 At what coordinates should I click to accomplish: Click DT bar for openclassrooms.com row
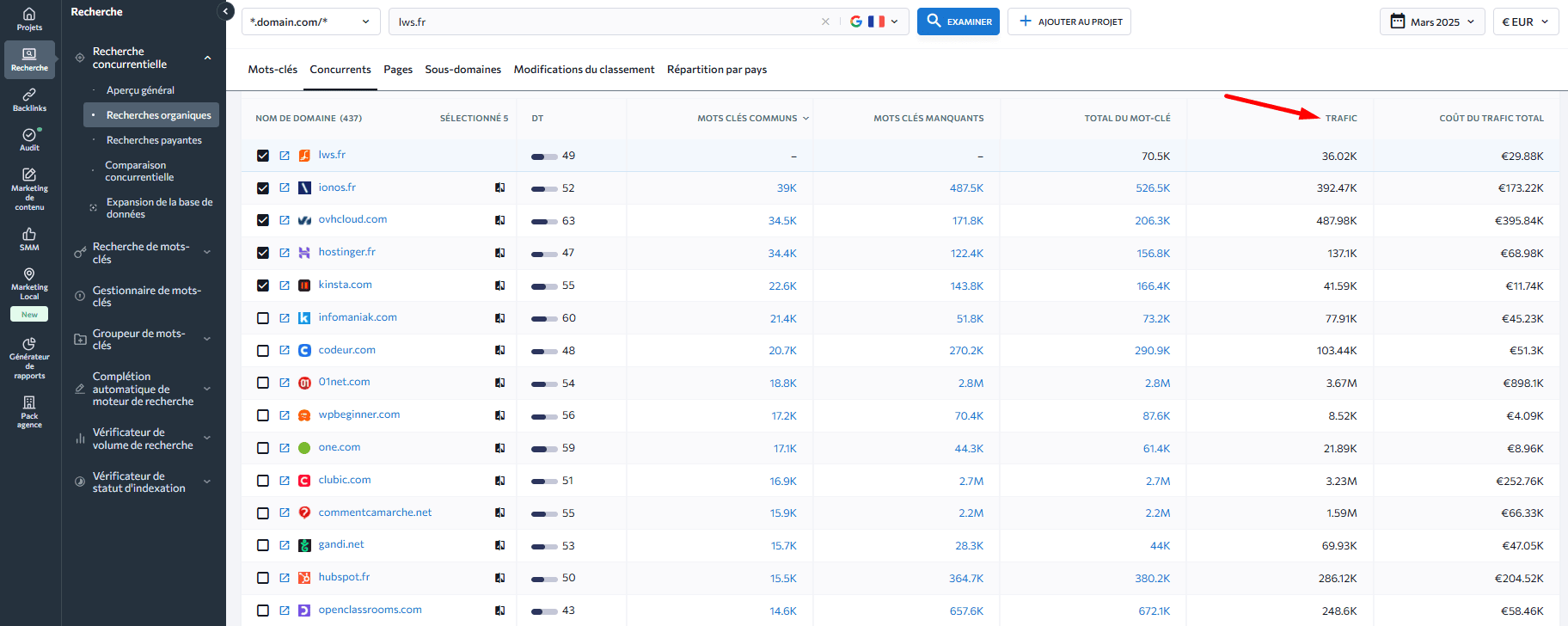(544, 611)
